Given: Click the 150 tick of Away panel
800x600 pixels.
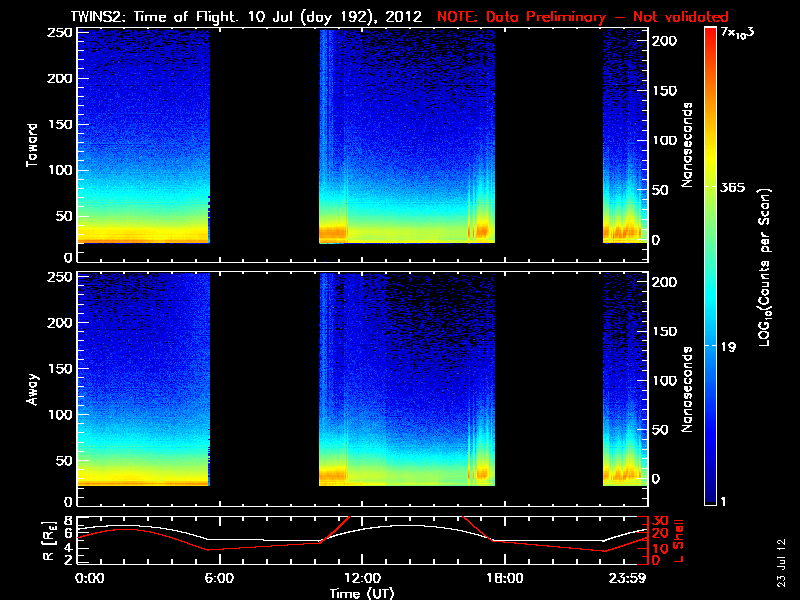Looking at the screenshot, I should tap(60, 368).
